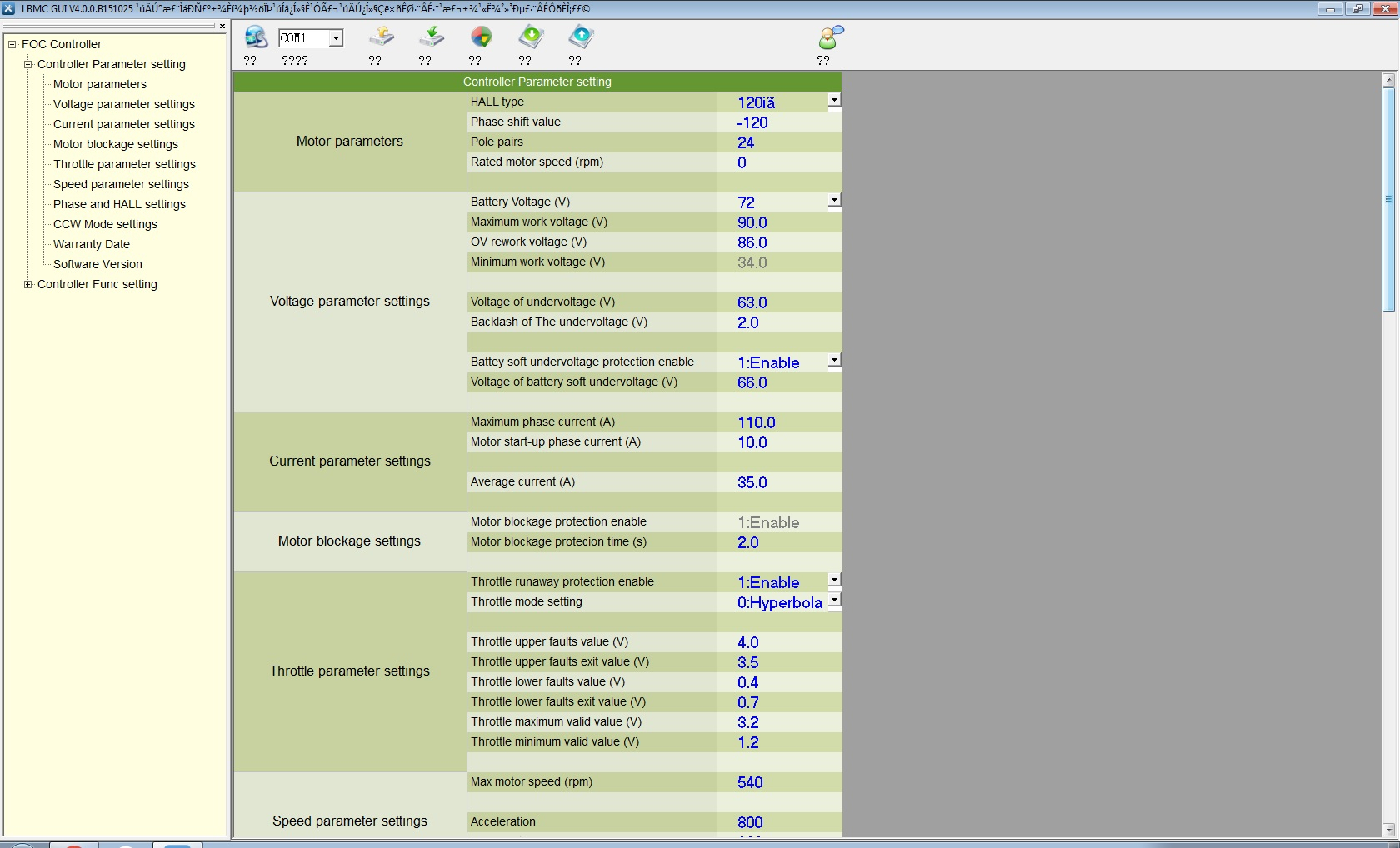Close the left tree panel with X
This screenshot has width=1400, height=848.
(x=222, y=27)
